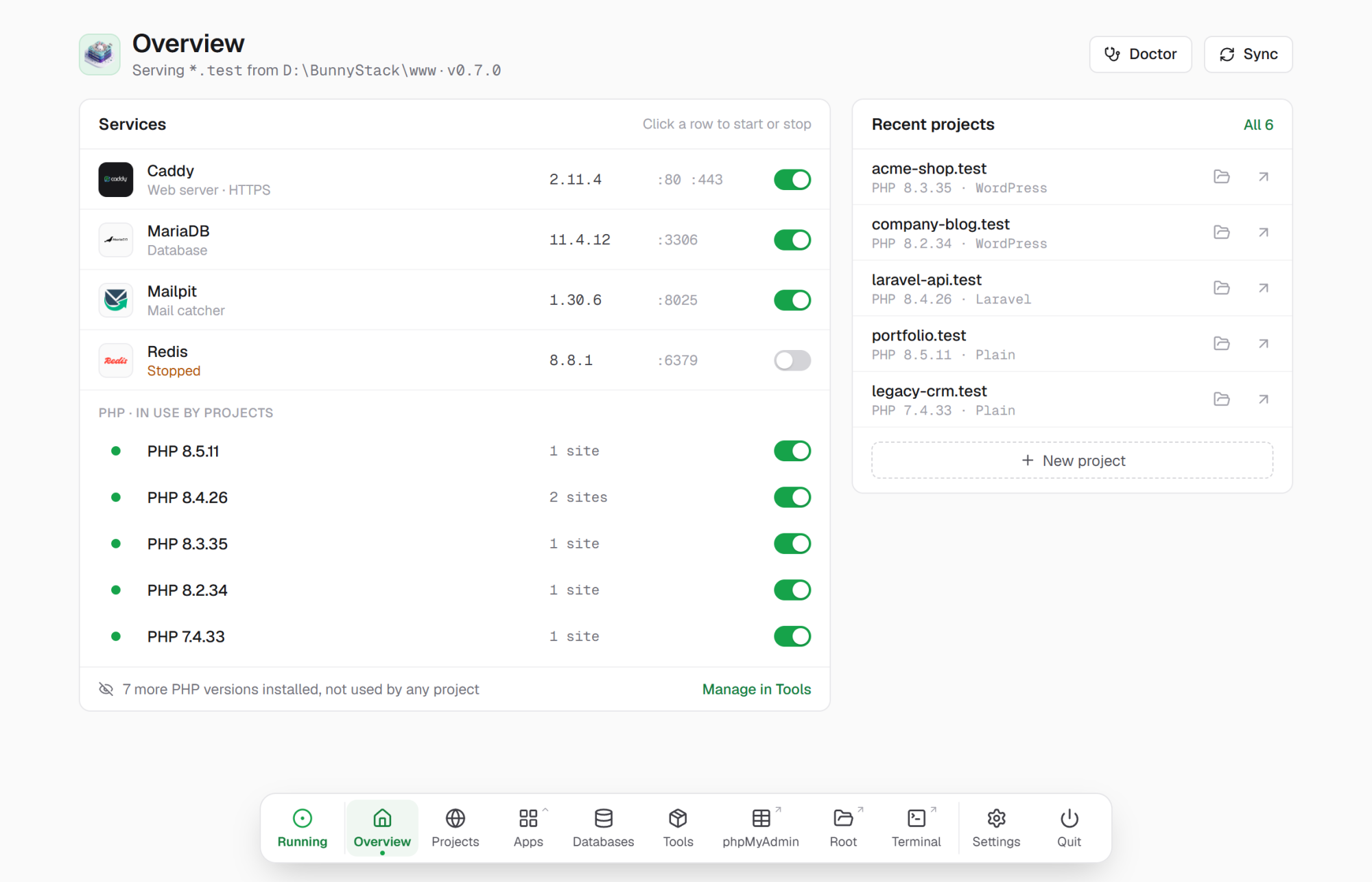Disable PHP 7.4.33 toggle

coord(792,636)
